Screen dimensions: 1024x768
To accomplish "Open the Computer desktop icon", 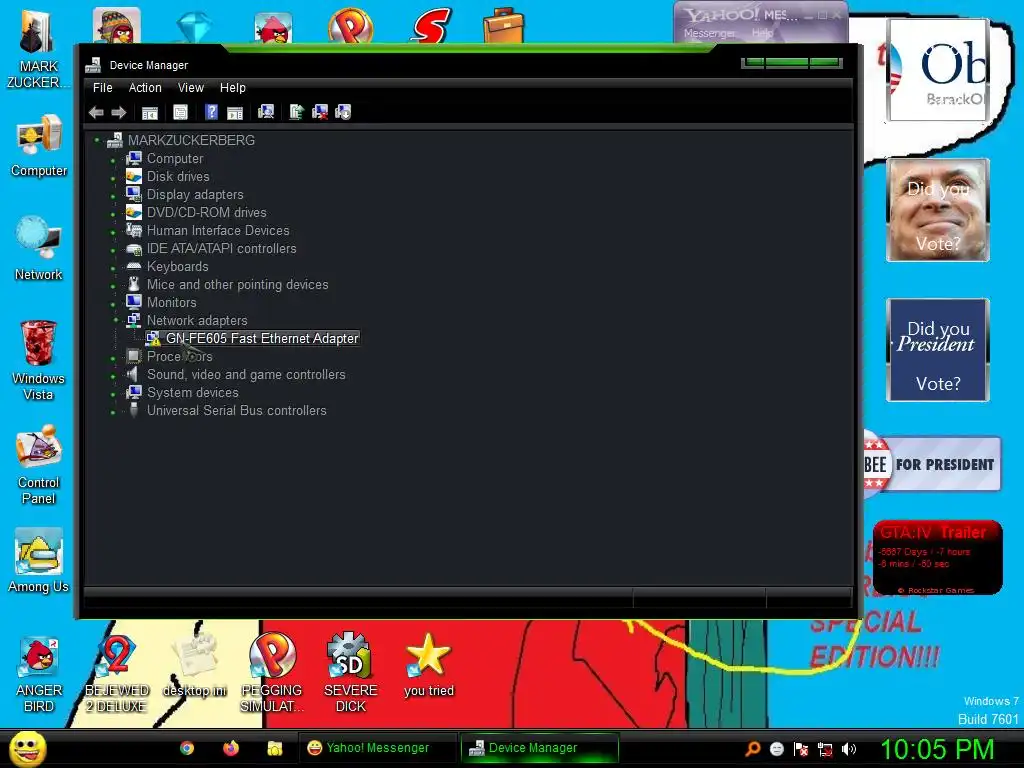I will pyautogui.click(x=39, y=146).
